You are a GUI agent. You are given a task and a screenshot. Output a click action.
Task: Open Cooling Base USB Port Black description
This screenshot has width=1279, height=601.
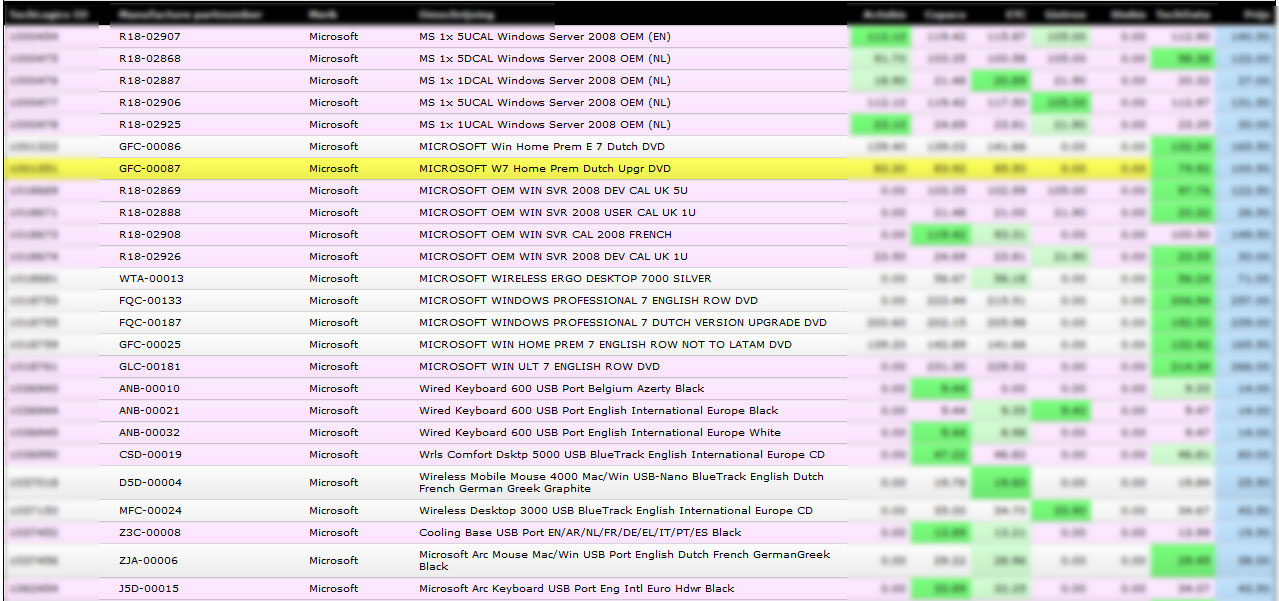pos(580,533)
